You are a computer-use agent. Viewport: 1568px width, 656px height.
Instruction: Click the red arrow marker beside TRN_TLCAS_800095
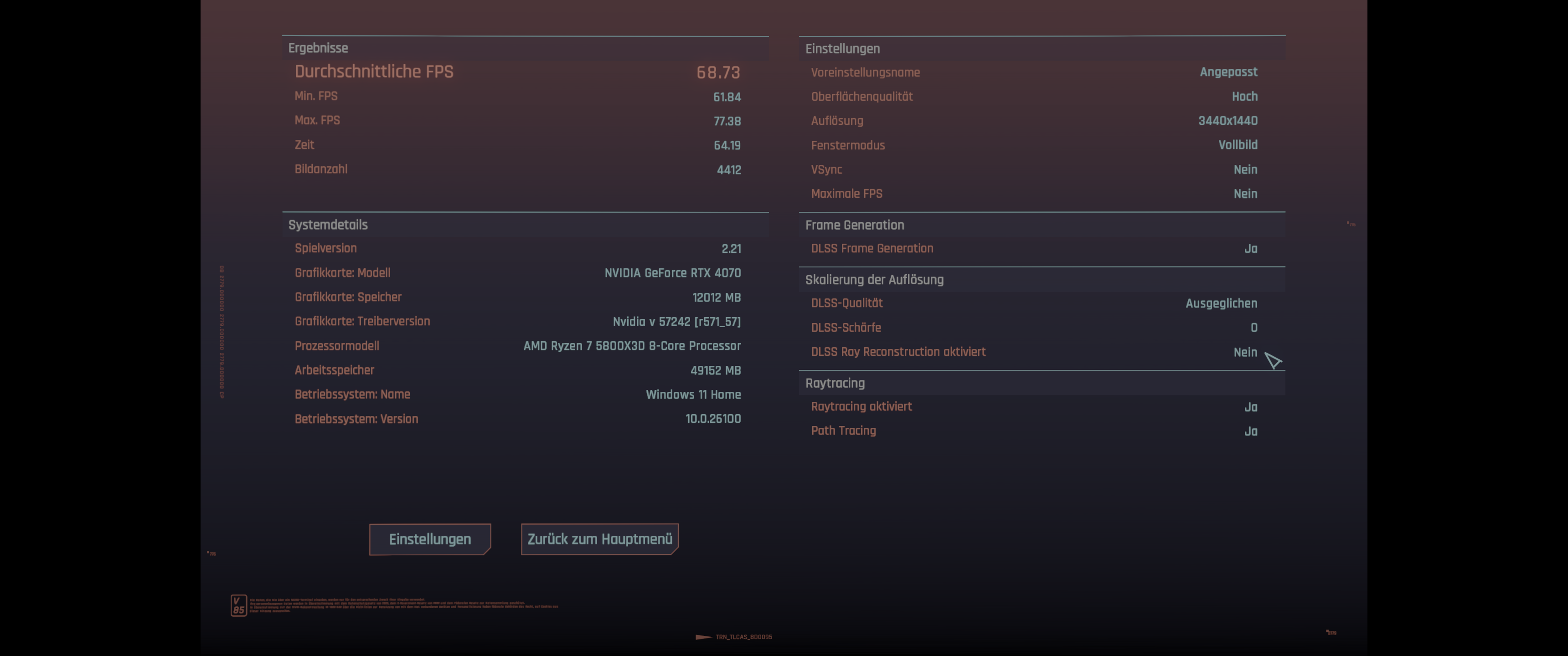[704, 637]
